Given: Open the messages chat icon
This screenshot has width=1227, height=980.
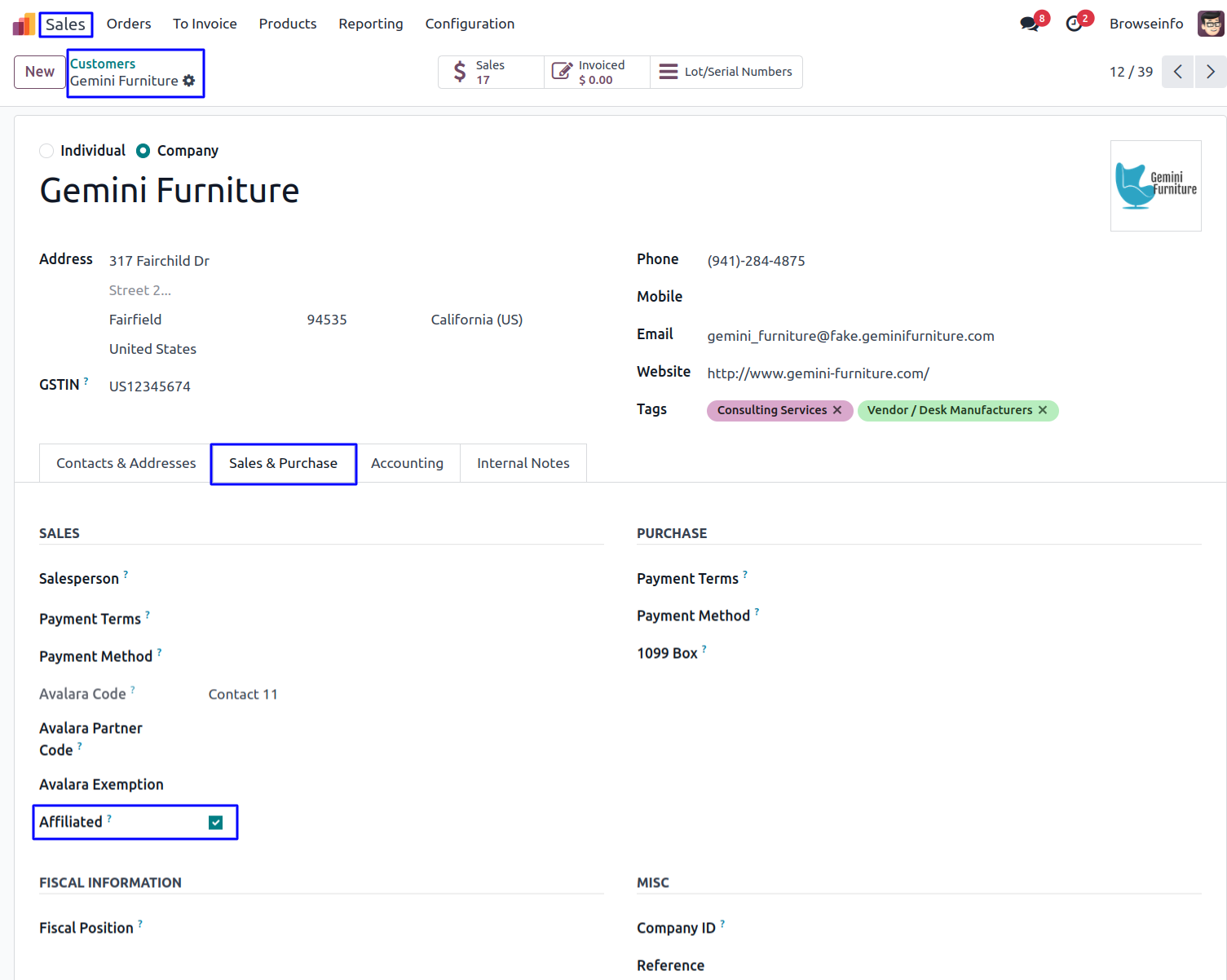Looking at the screenshot, I should click(1030, 24).
